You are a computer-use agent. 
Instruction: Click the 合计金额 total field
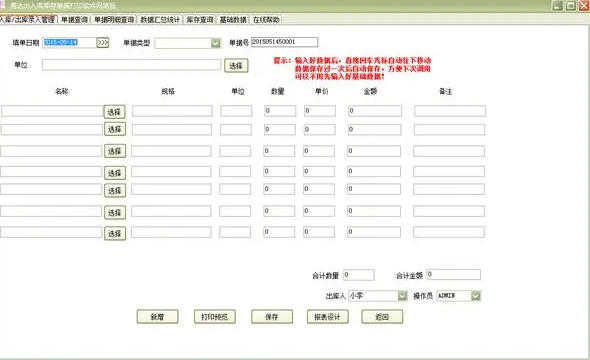click(x=453, y=275)
